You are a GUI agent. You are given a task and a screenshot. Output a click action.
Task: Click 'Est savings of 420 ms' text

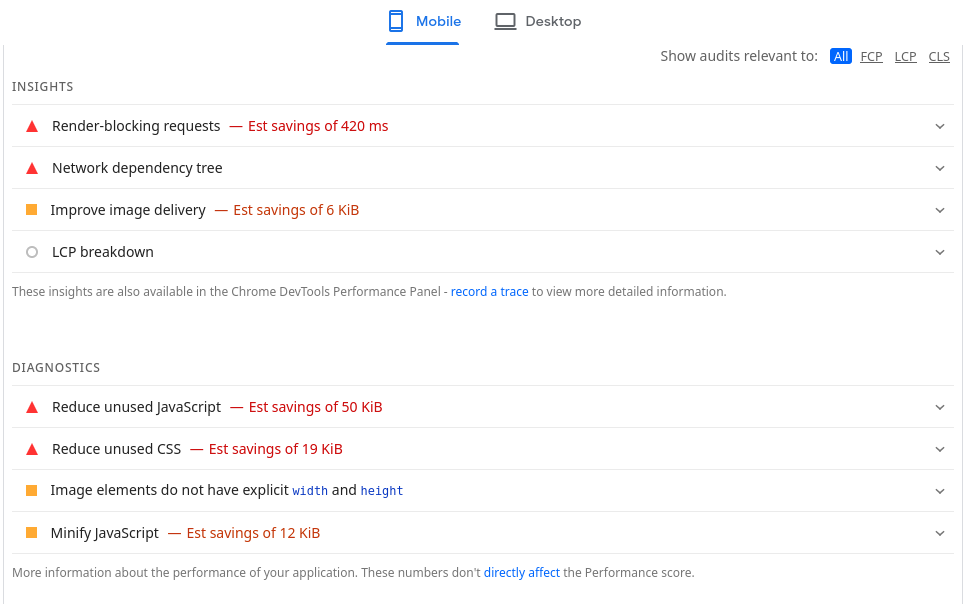[318, 126]
